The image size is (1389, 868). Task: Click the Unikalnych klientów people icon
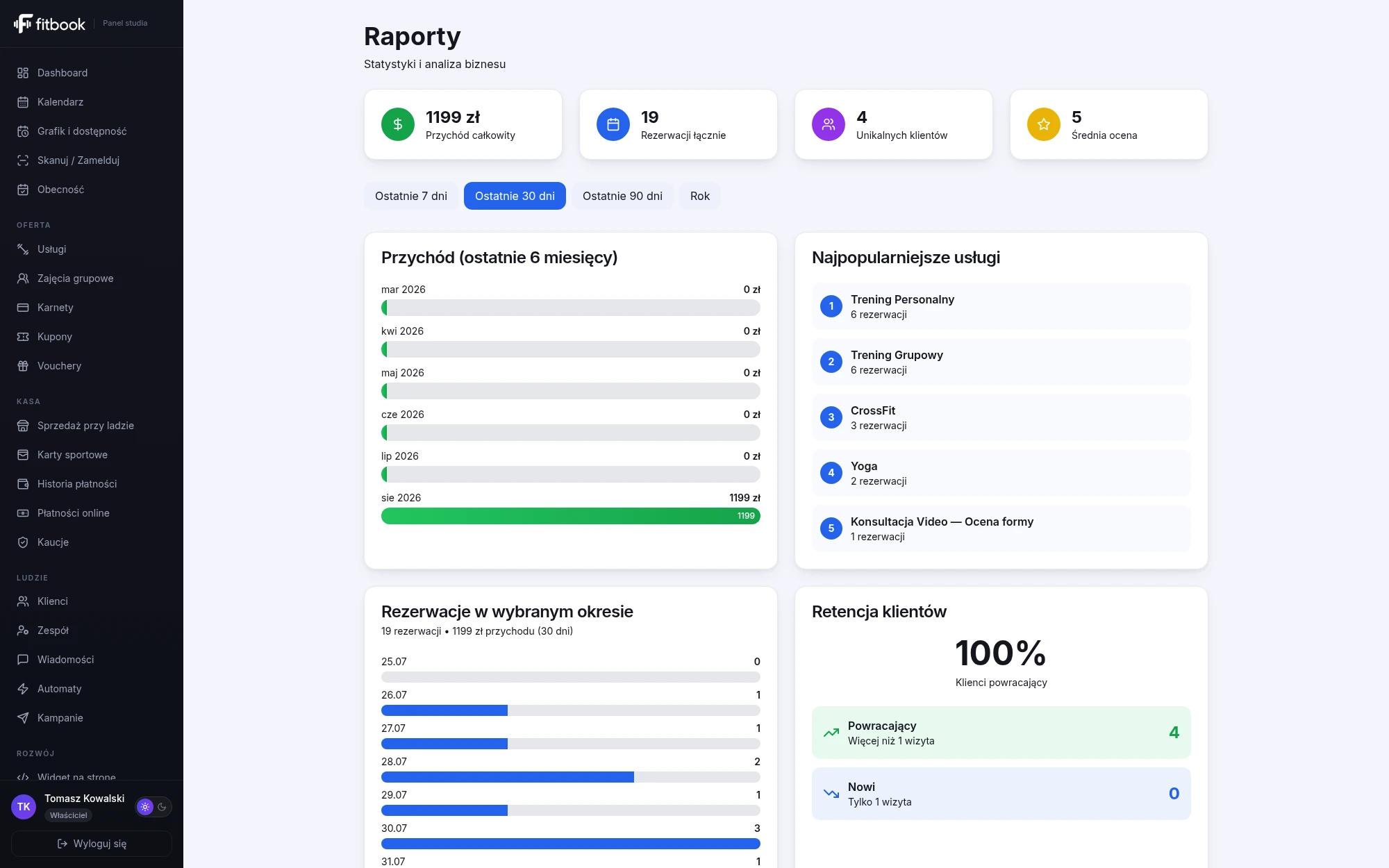[829, 124]
